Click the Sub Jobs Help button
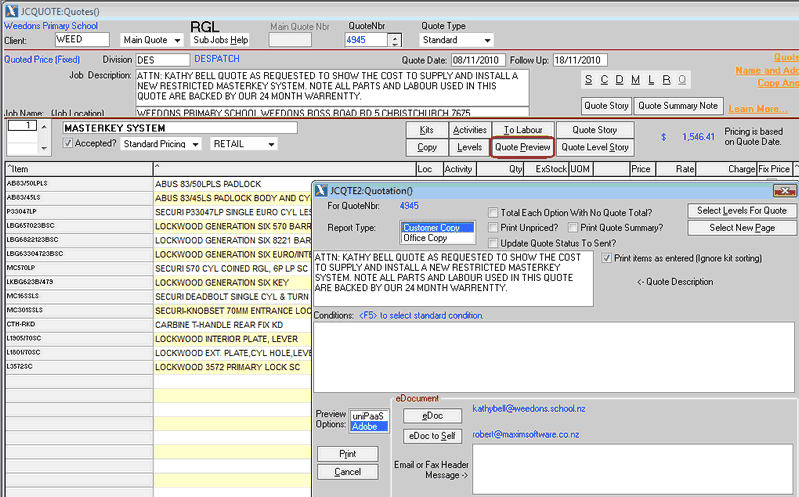The image size is (799, 497). coord(221,40)
